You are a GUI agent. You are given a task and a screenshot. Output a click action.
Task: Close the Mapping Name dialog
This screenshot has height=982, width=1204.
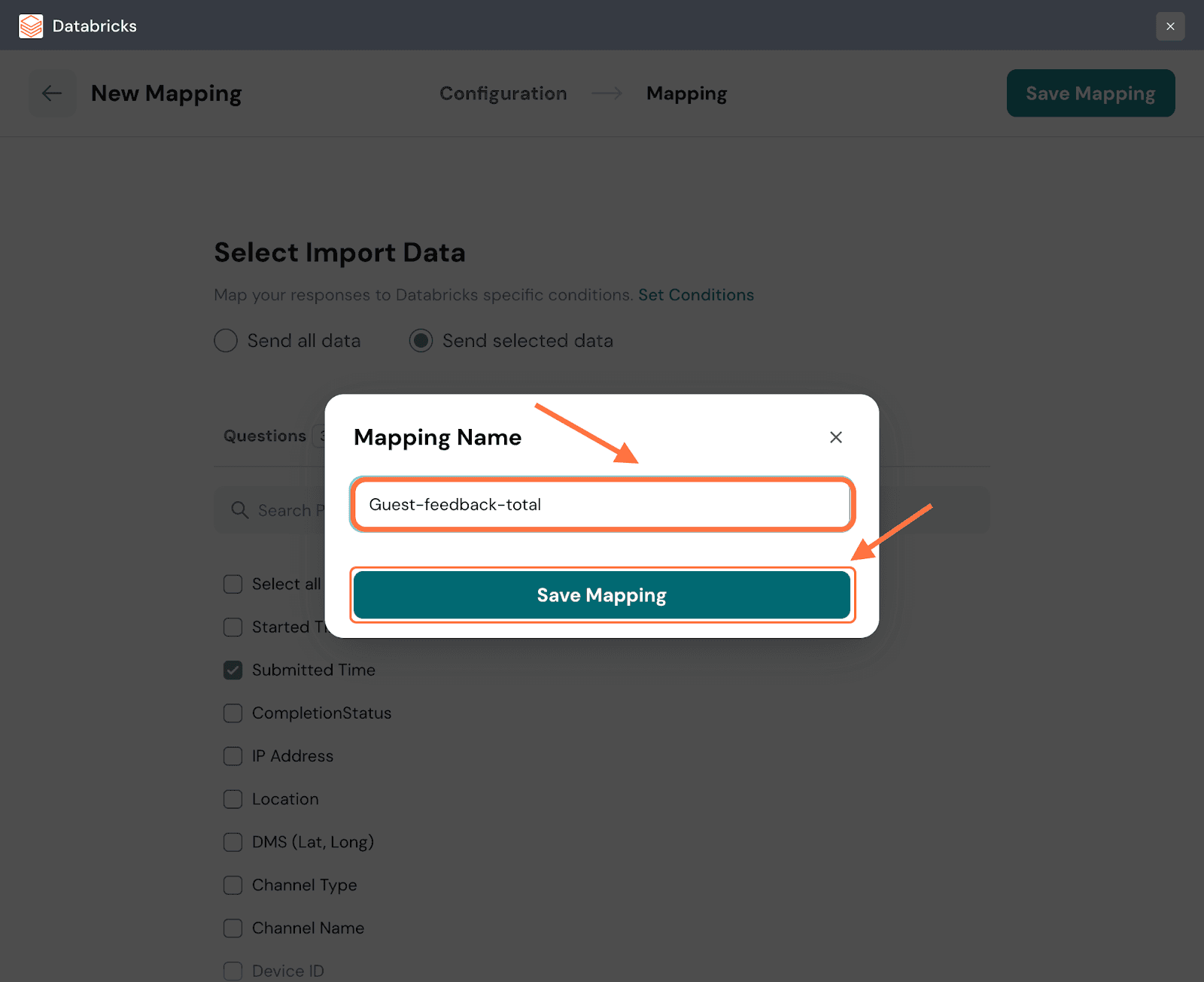(x=835, y=437)
